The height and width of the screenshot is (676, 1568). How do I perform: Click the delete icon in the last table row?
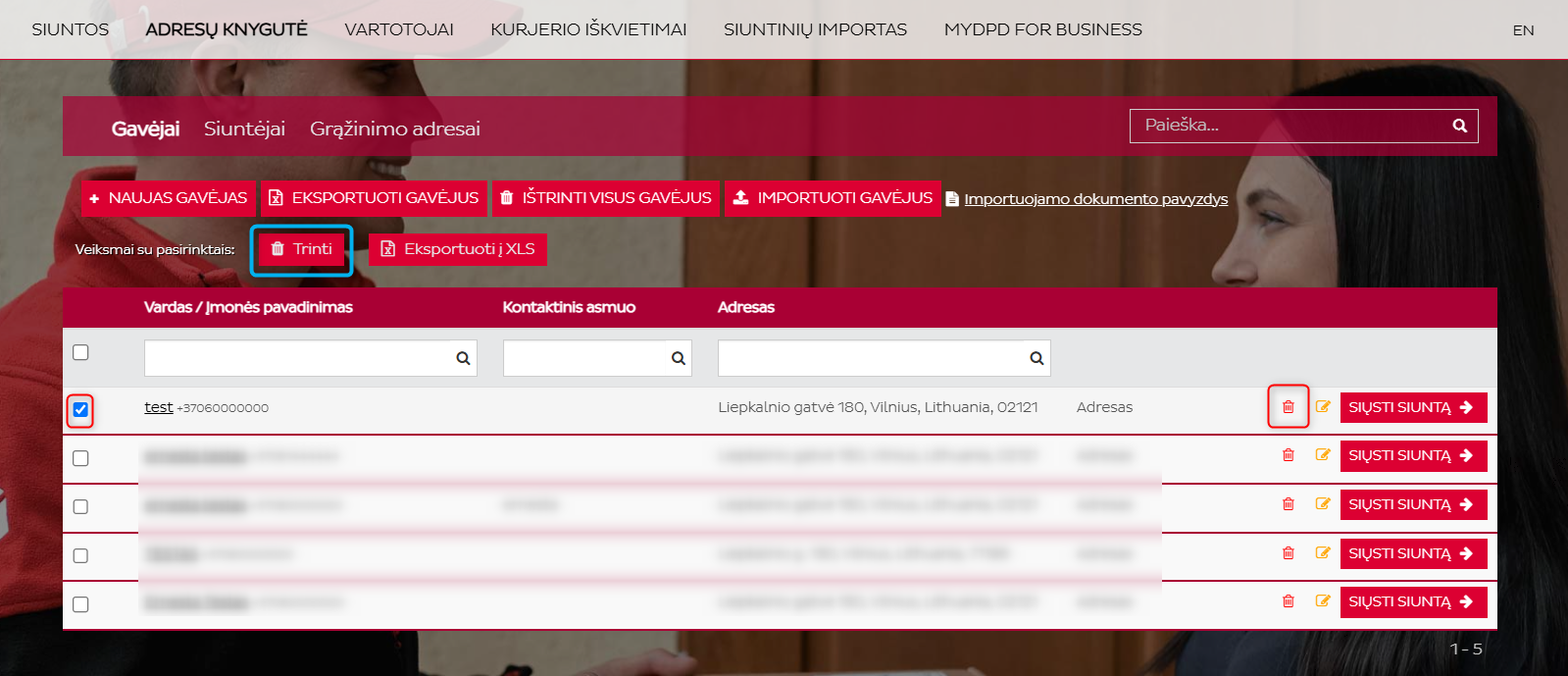click(1288, 601)
